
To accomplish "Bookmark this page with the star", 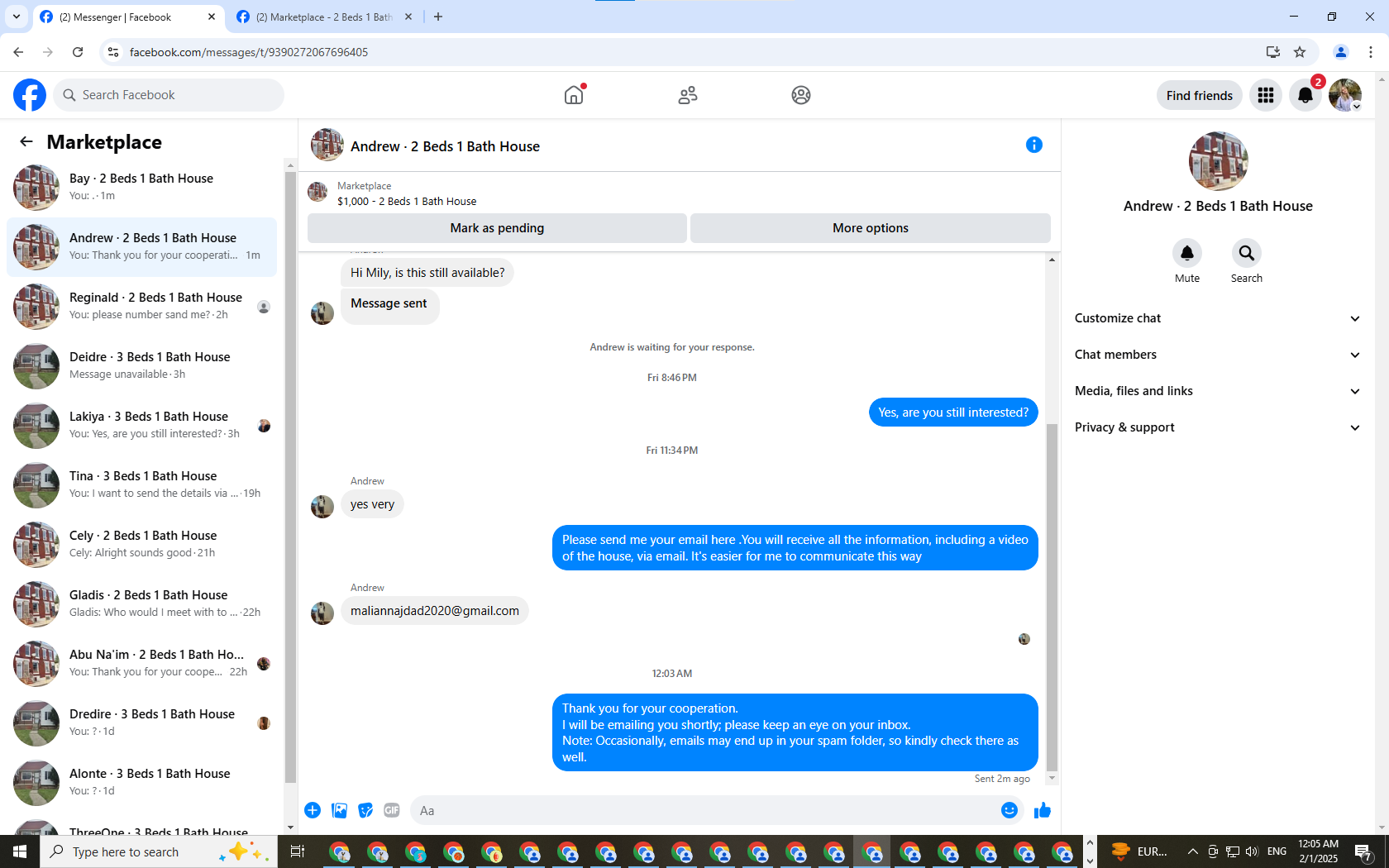I will click(1300, 52).
